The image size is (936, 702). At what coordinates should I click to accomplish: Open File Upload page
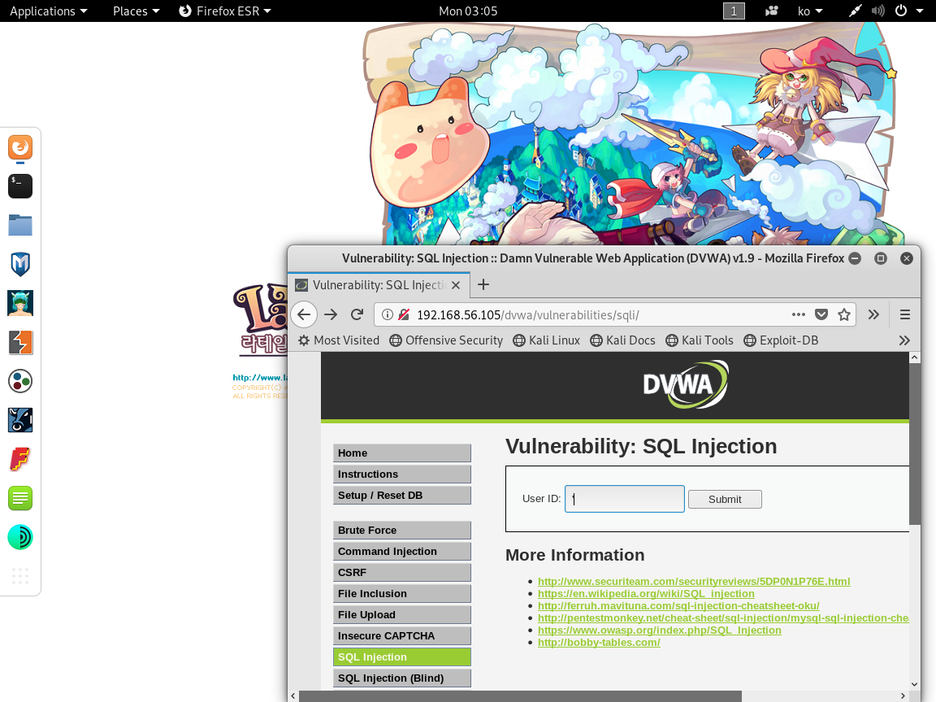(402, 615)
